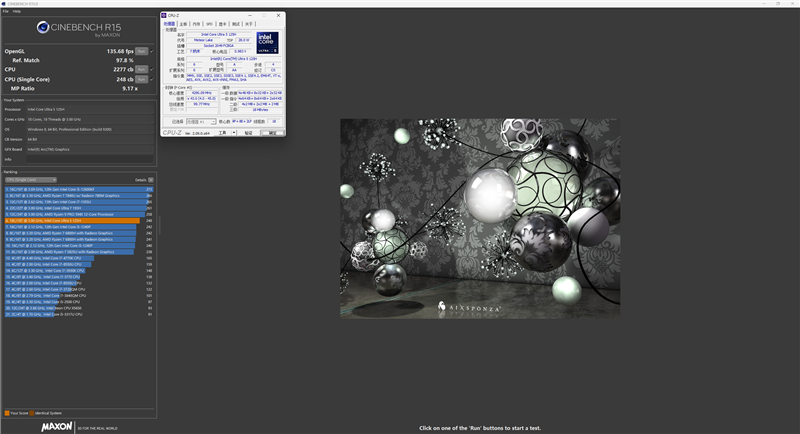Click the MAXON logo at bottom
The image size is (800, 434).
[57, 426]
